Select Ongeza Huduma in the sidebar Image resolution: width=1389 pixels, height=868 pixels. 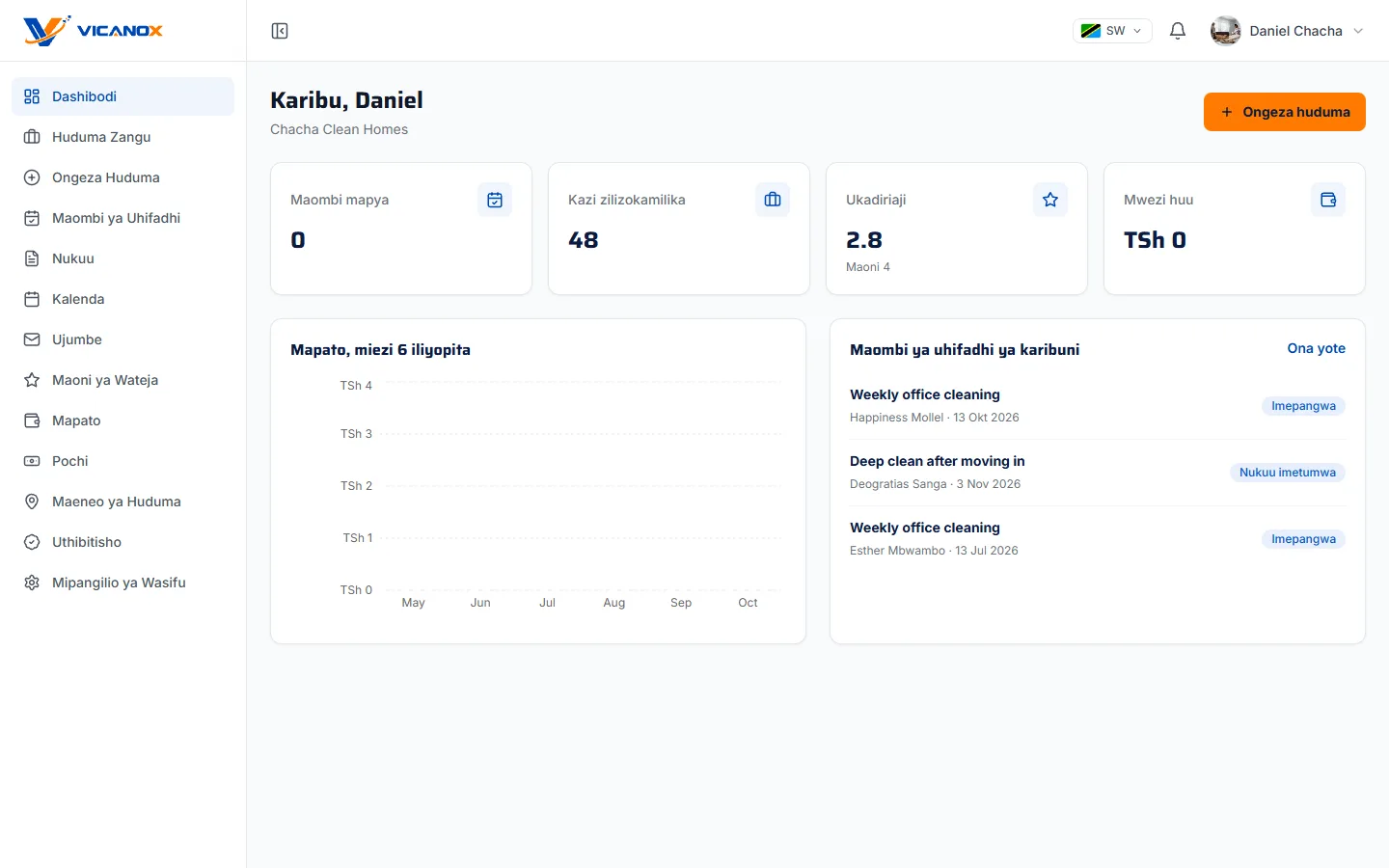click(123, 177)
